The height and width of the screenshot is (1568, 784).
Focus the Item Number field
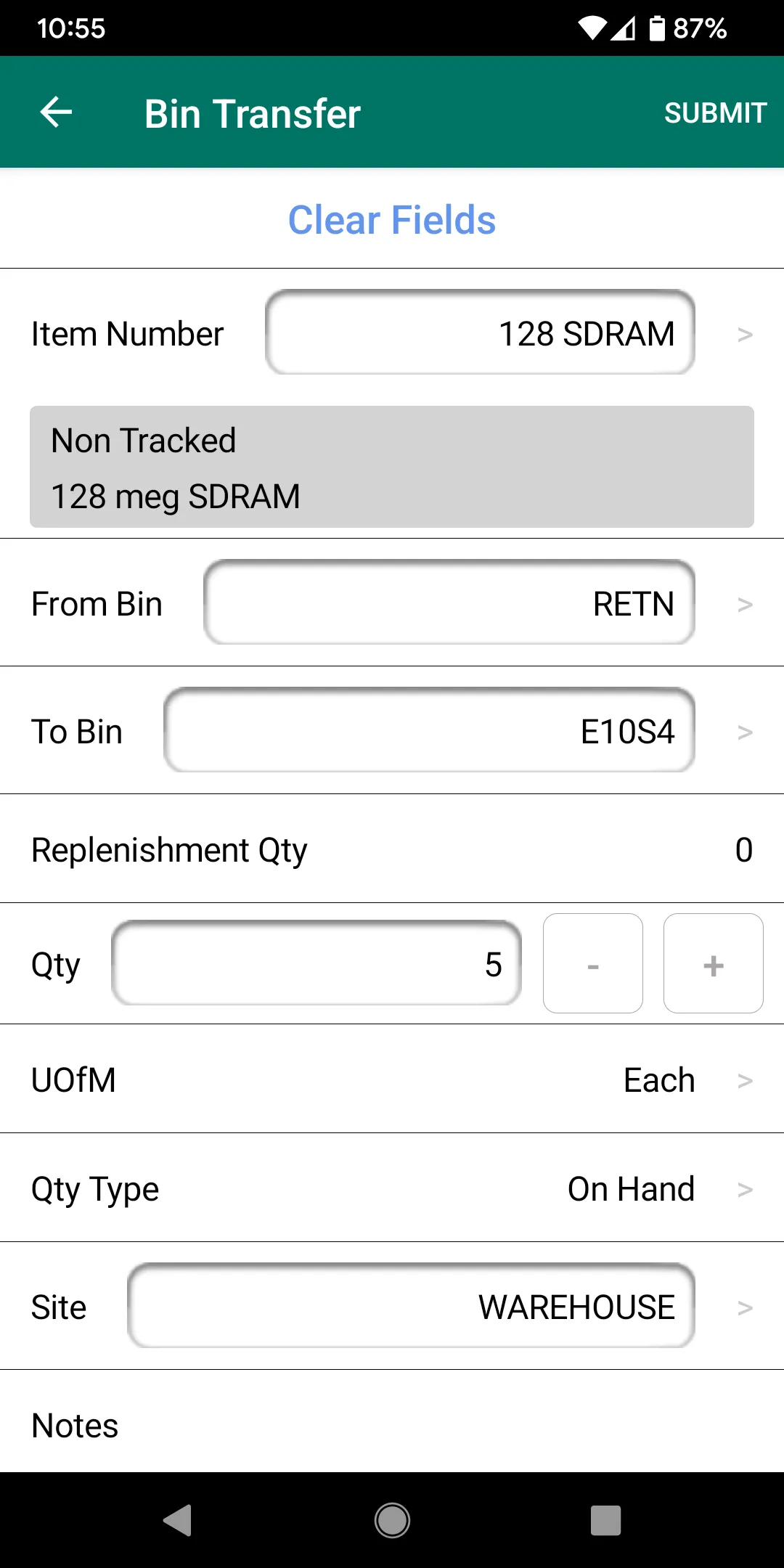480,332
